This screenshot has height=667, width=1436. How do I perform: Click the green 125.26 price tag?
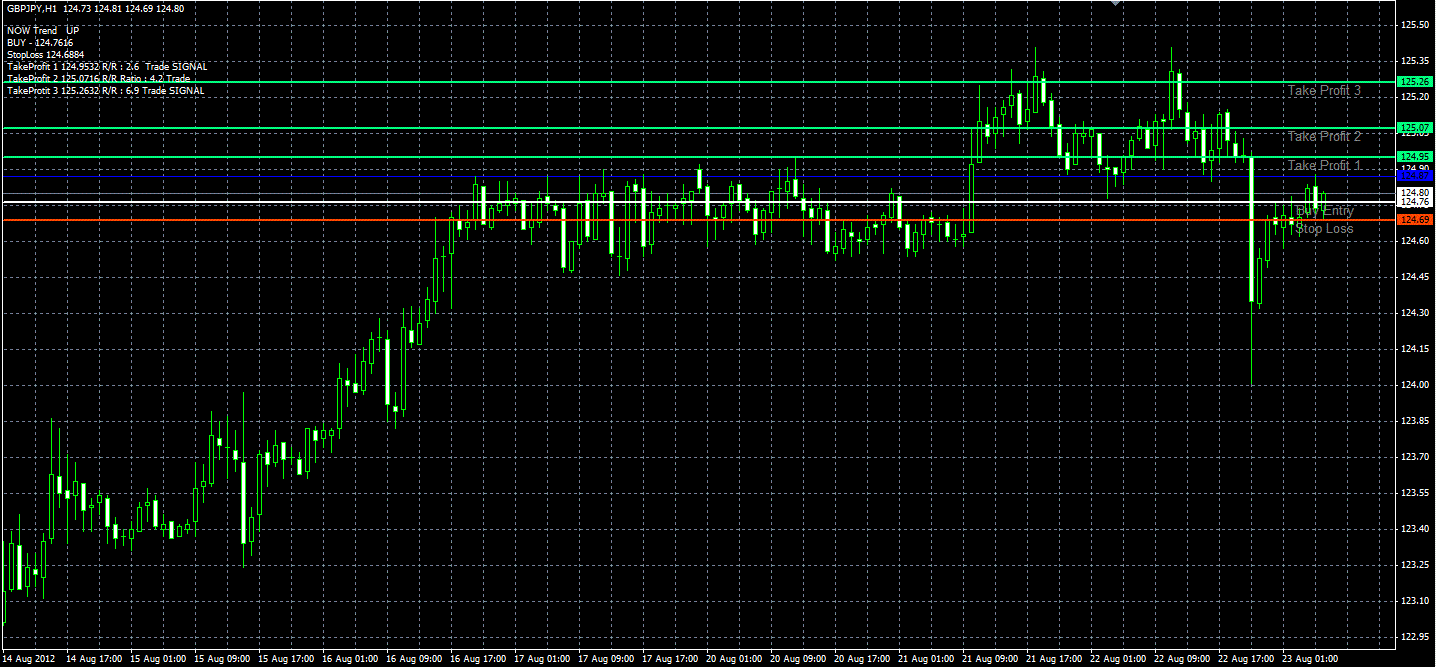[1415, 81]
